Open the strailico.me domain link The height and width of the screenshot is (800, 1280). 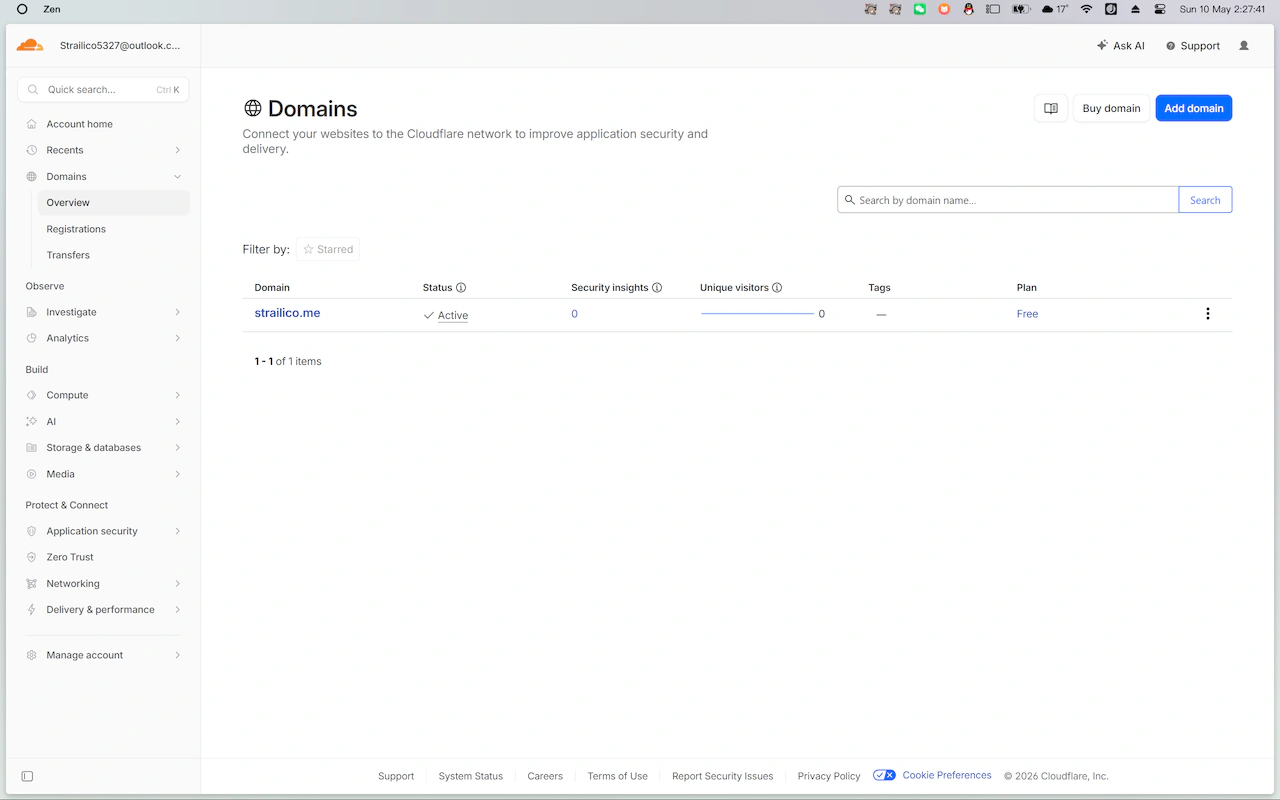[x=287, y=313]
